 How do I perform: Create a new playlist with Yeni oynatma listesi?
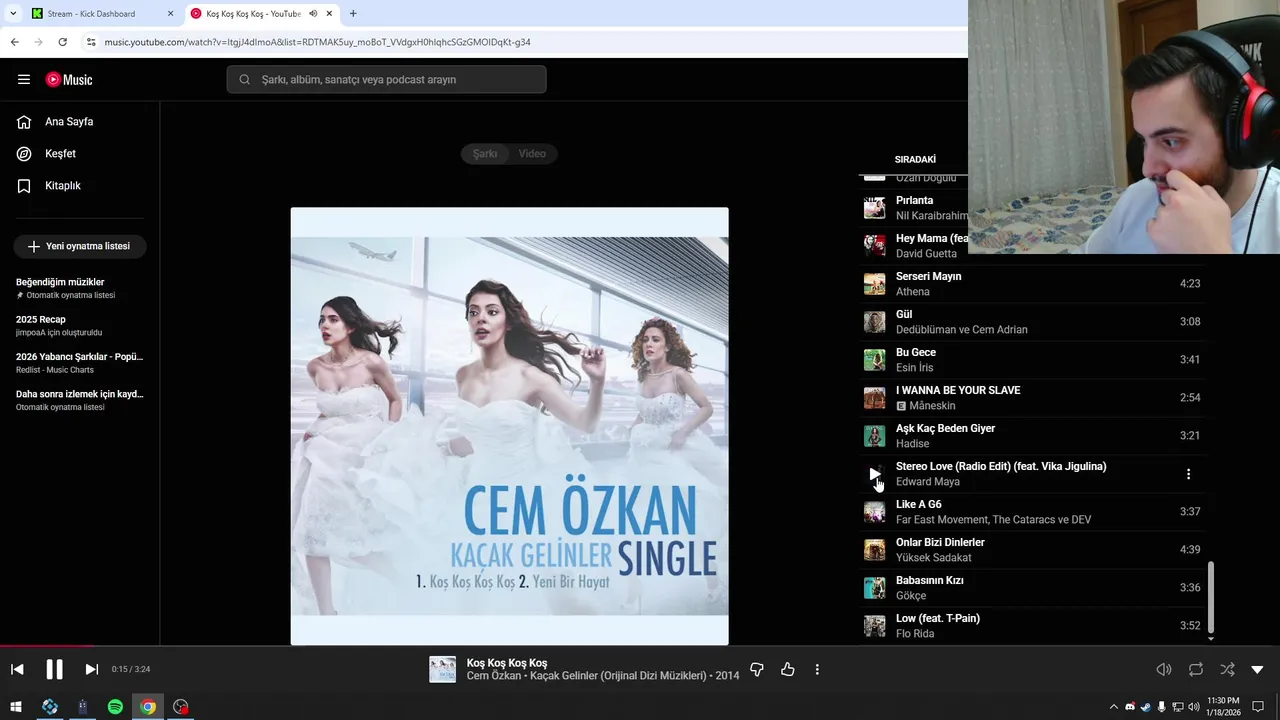(80, 246)
